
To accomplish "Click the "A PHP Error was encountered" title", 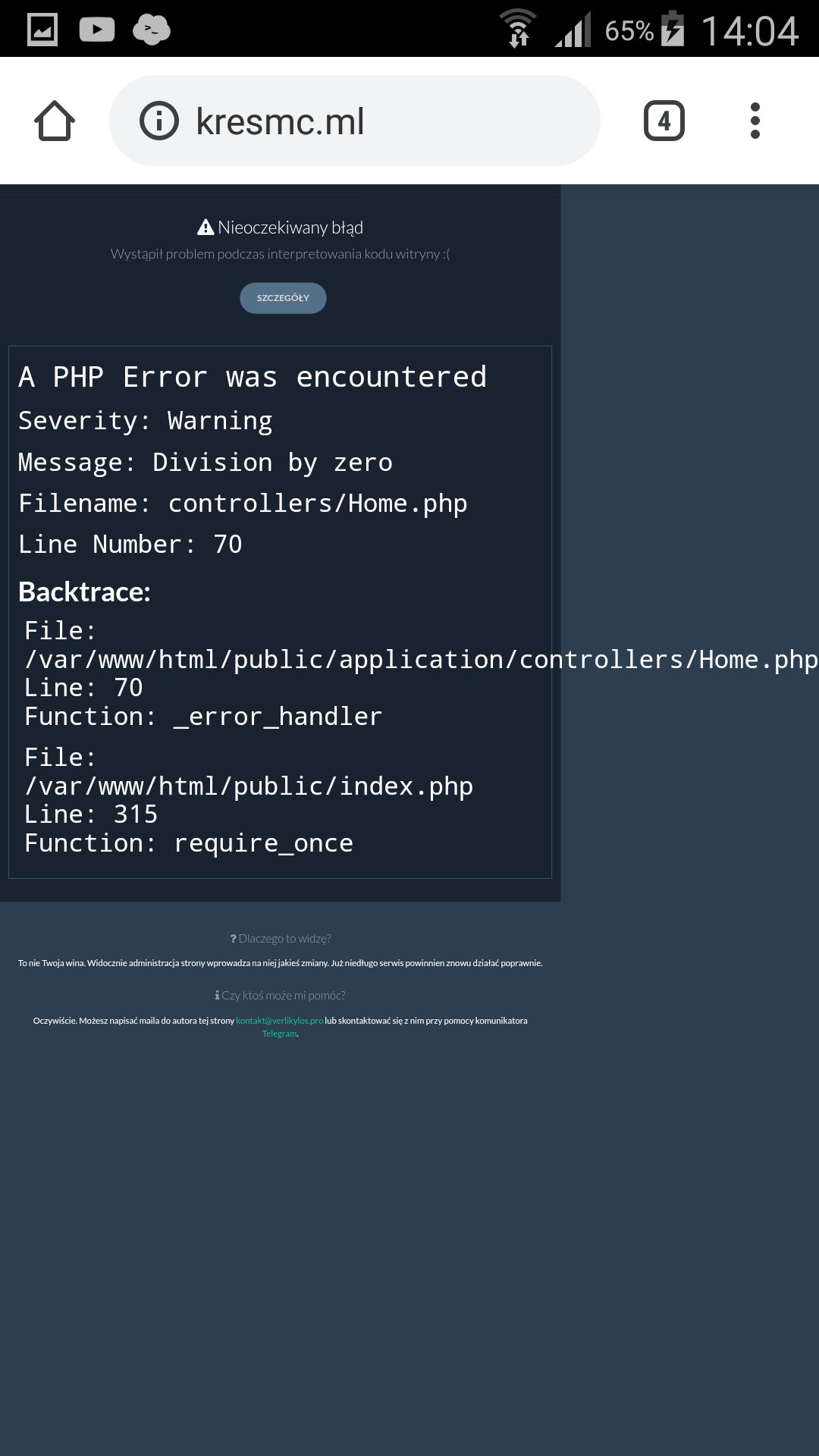I will 253,377.
